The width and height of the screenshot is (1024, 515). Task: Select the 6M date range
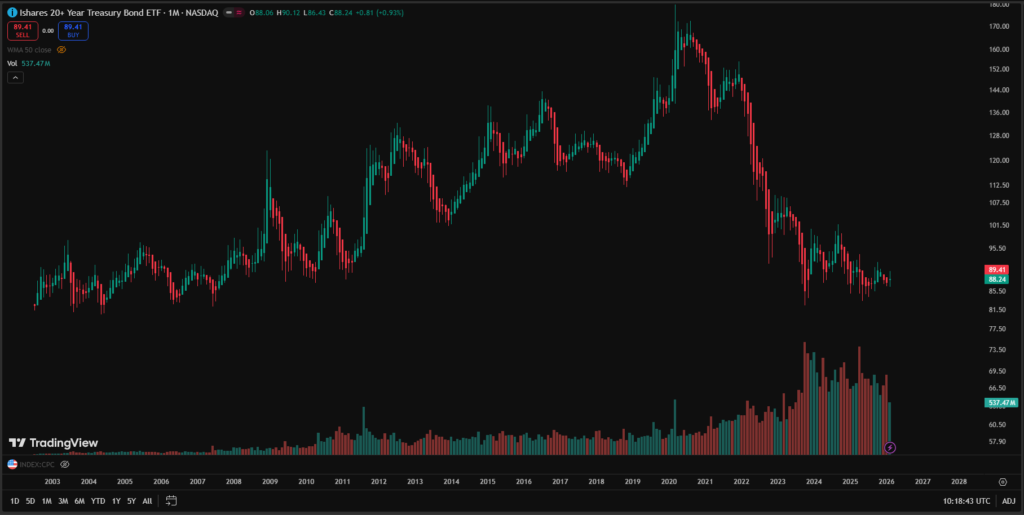pos(79,501)
